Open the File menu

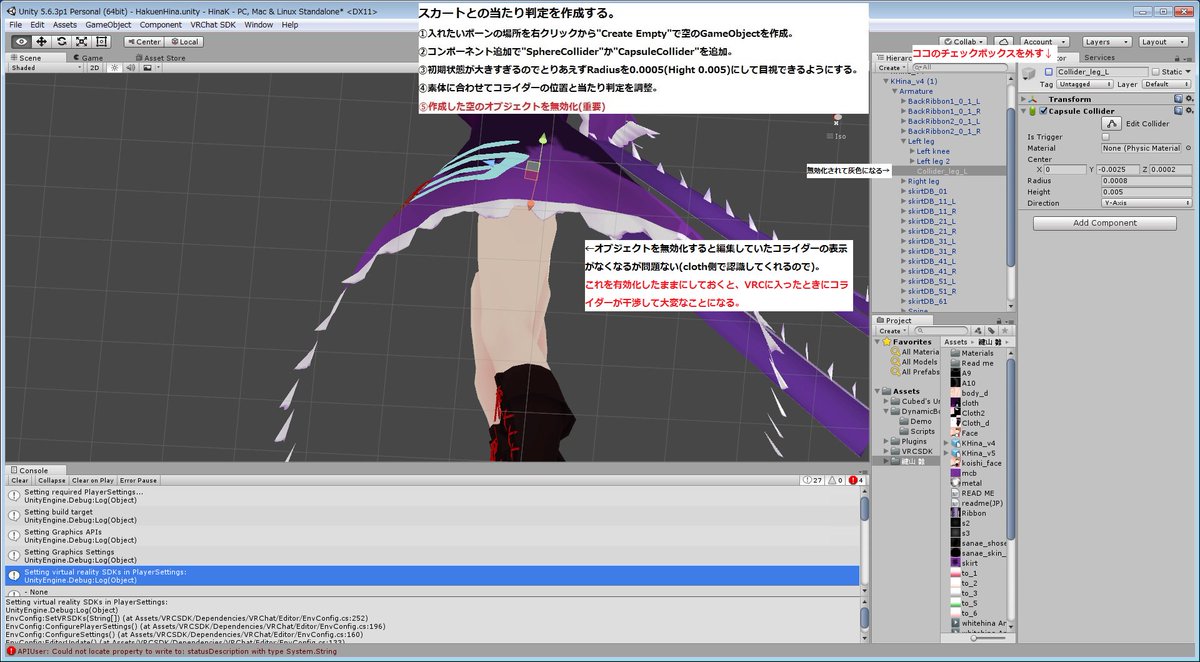[x=14, y=24]
